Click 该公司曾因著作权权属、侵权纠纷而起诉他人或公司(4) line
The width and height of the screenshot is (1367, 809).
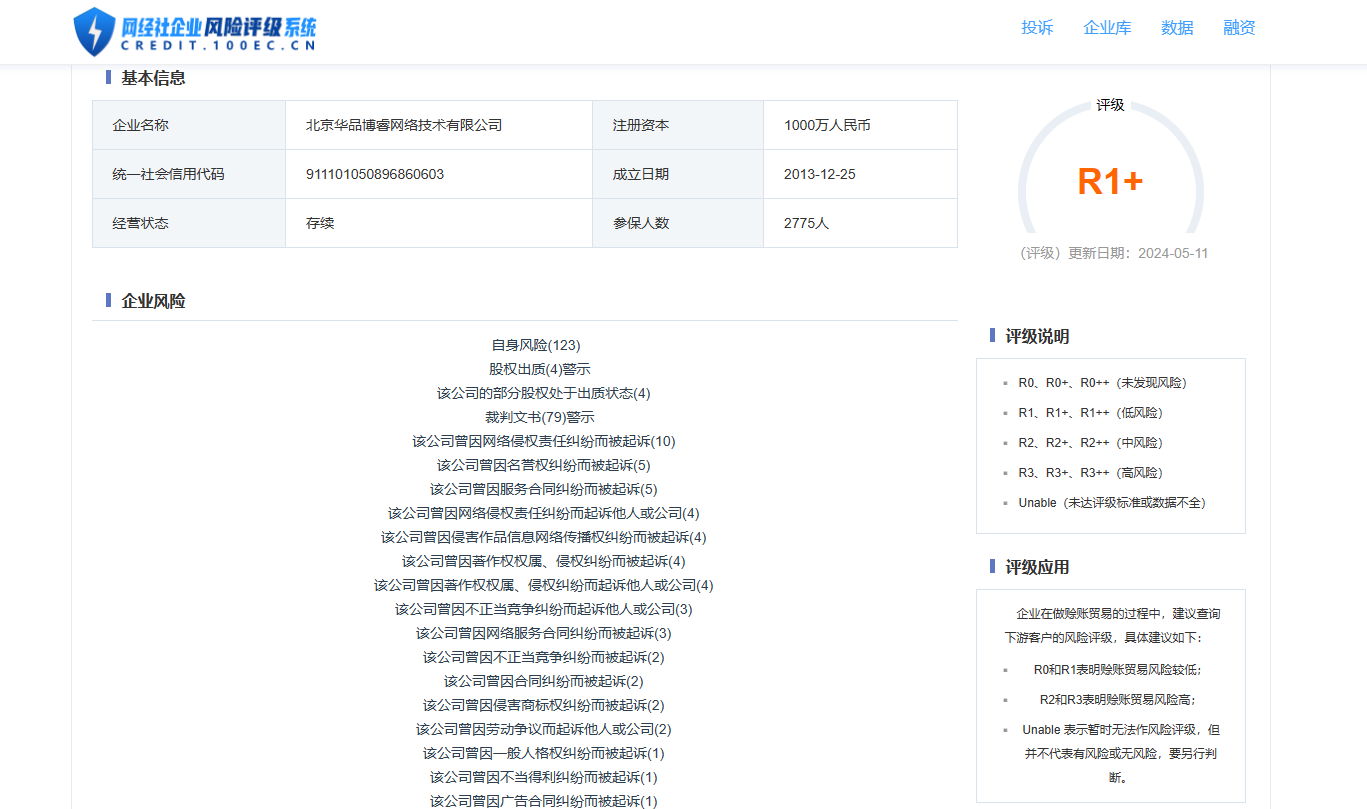pyautogui.click(x=544, y=585)
